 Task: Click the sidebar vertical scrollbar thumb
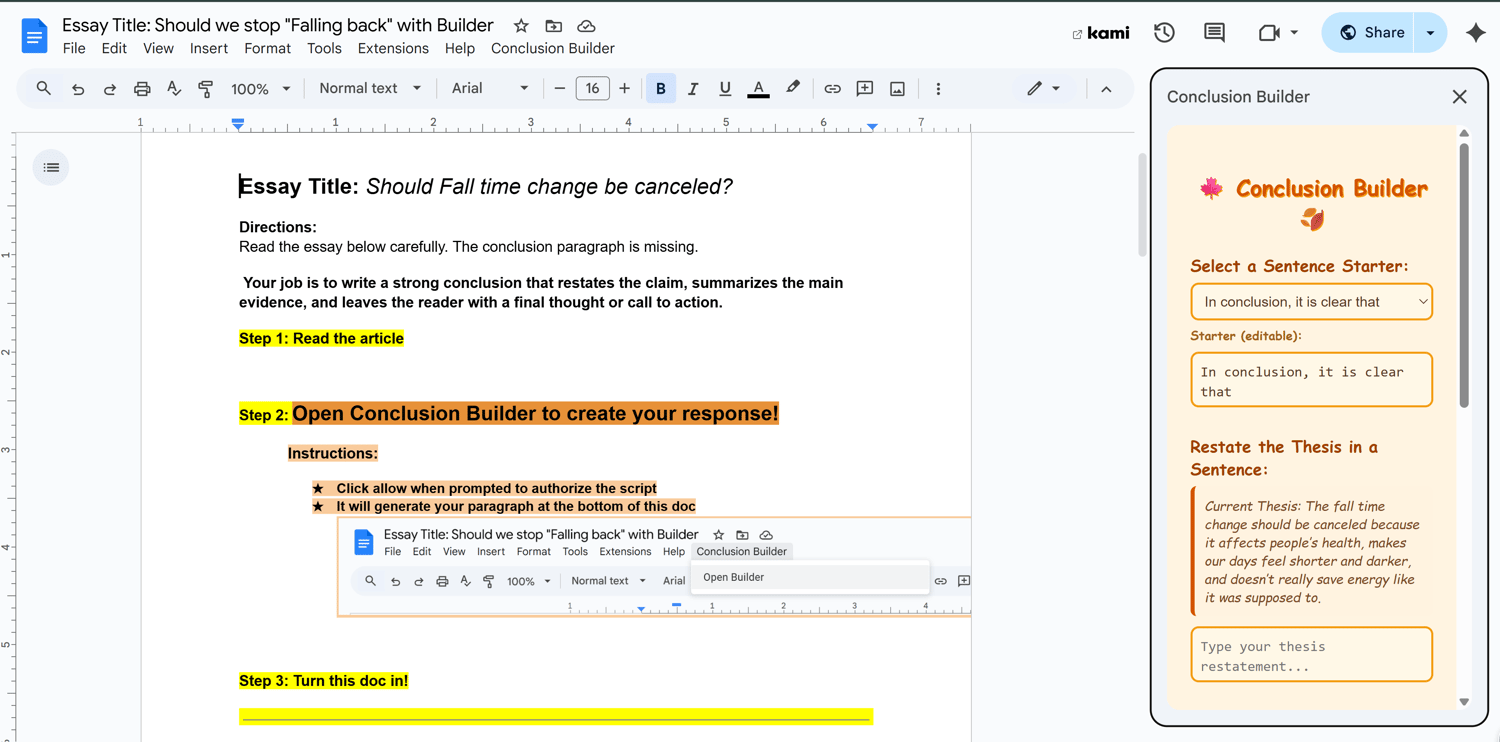[1464, 275]
